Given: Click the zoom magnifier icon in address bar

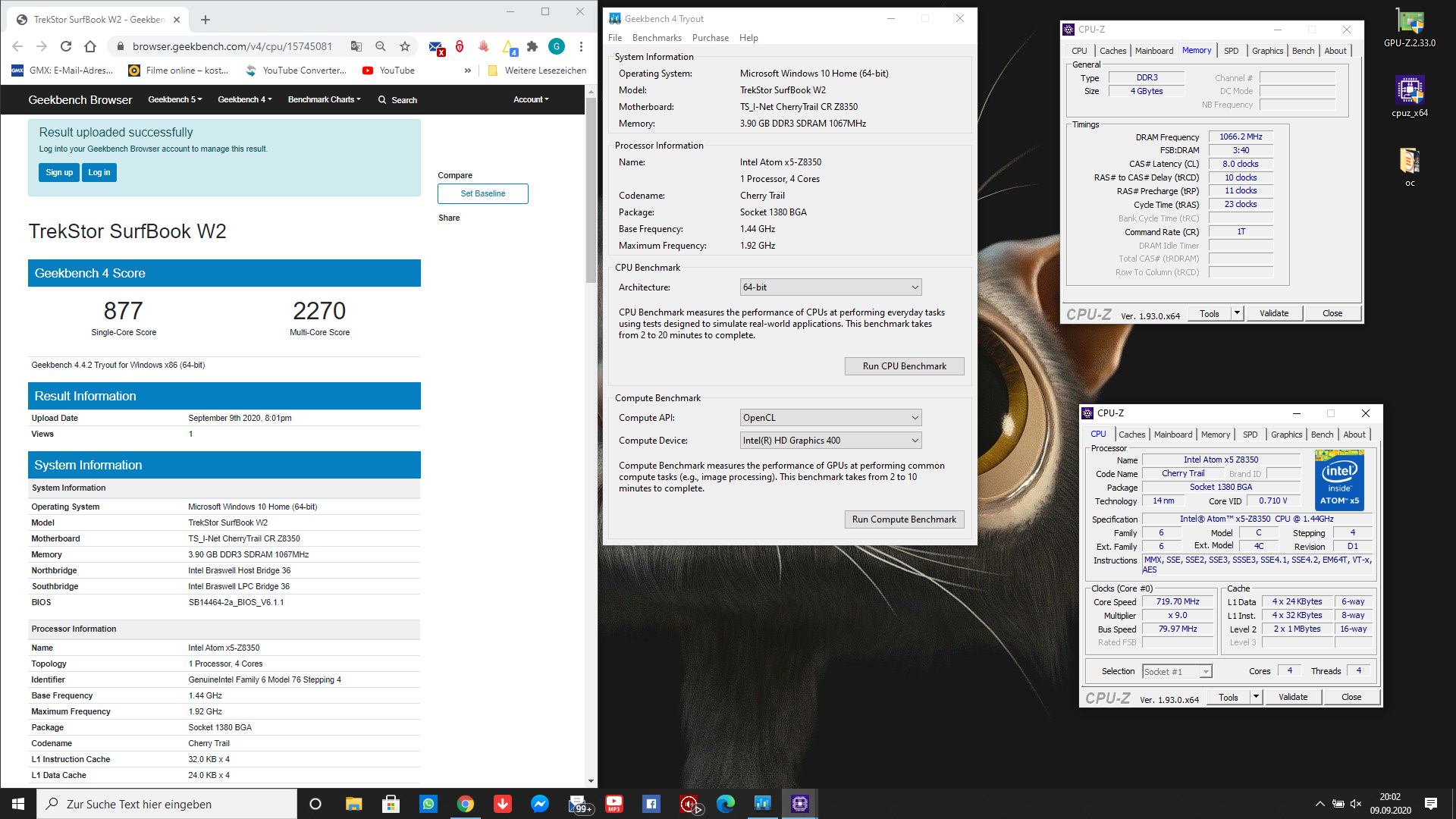Looking at the screenshot, I should [381, 46].
